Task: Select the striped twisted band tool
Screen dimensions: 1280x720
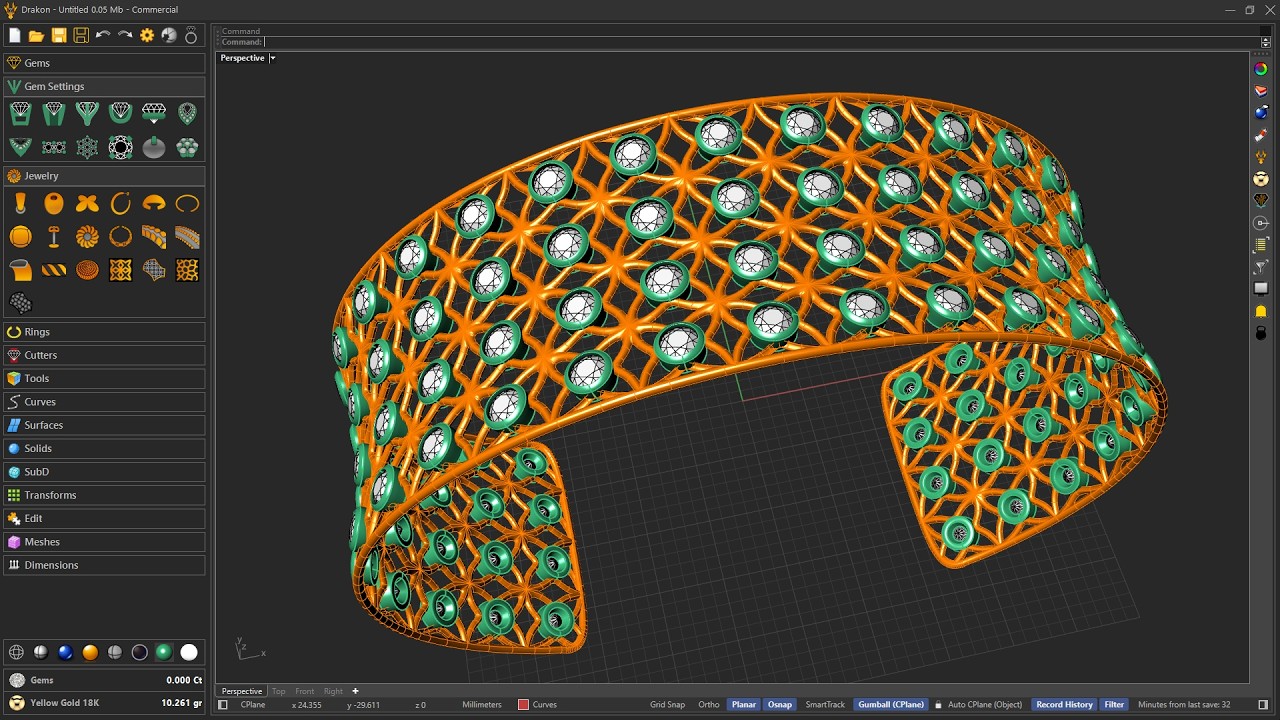Action: [54, 270]
